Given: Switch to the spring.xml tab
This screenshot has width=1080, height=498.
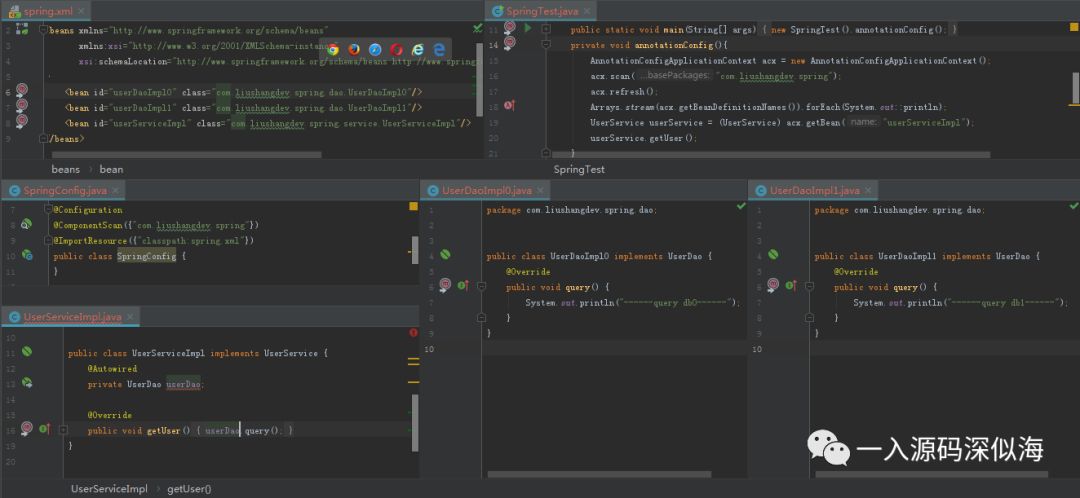Looking at the screenshot, I should (48, 11).
